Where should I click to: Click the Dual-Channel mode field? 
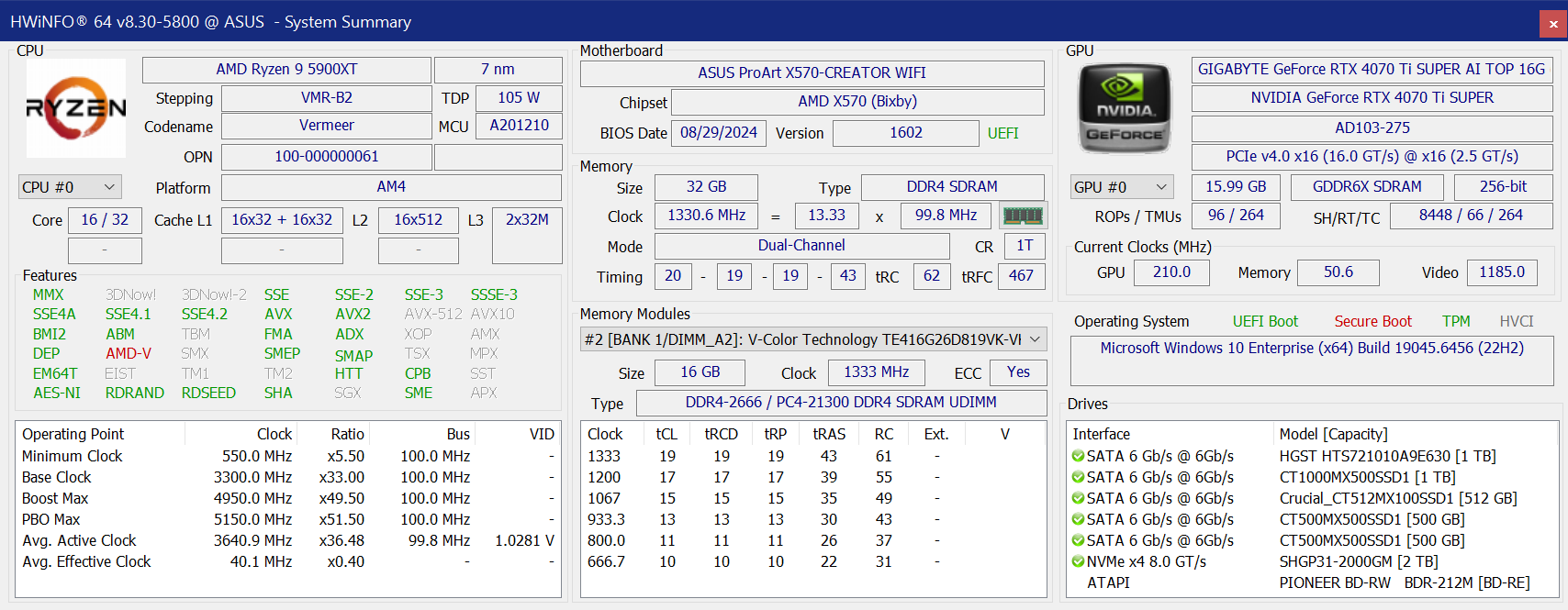[x=801, y=246]
